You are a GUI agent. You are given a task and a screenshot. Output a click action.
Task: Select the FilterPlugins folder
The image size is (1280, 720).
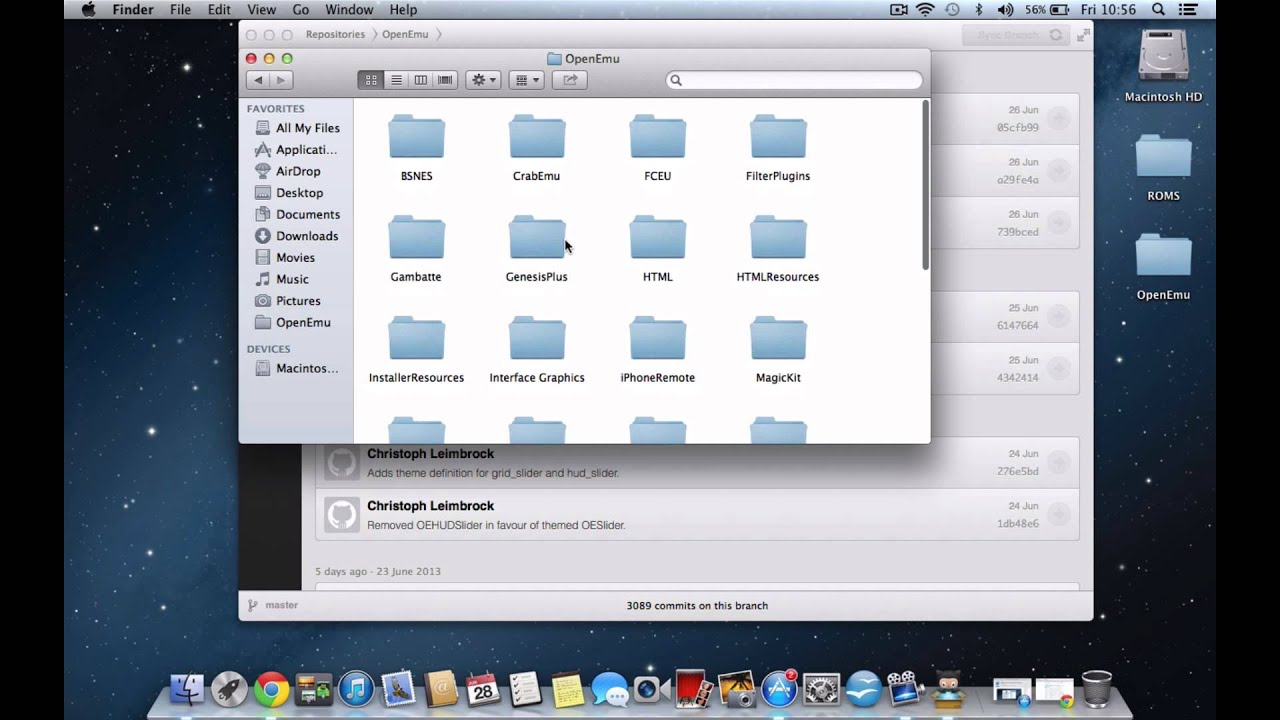point(778,147)
